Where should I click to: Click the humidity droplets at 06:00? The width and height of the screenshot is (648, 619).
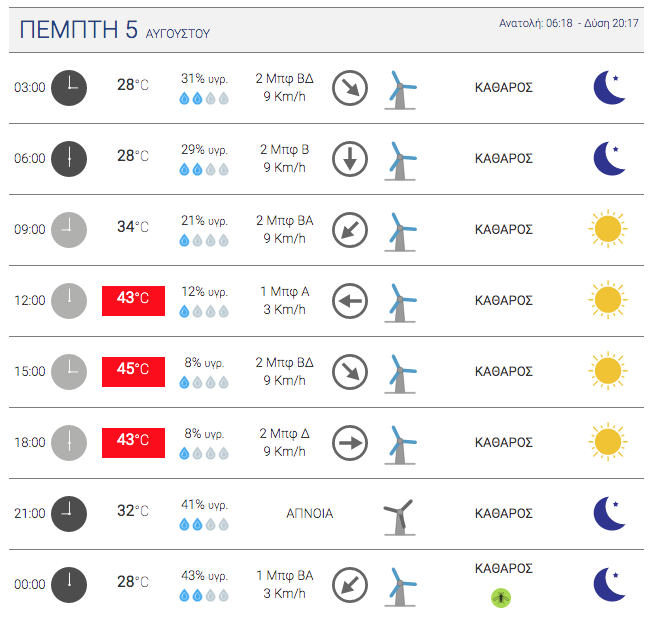tap(204, 170)
